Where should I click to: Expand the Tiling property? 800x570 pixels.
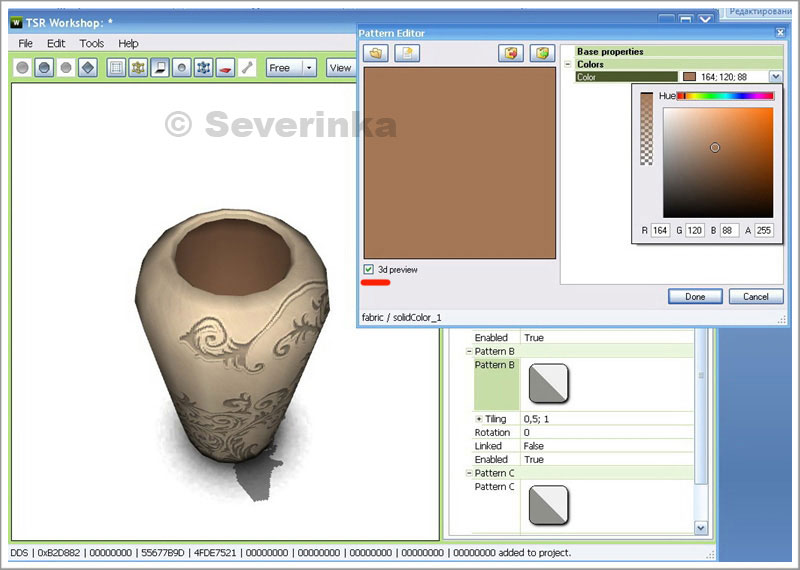(479, 419)
